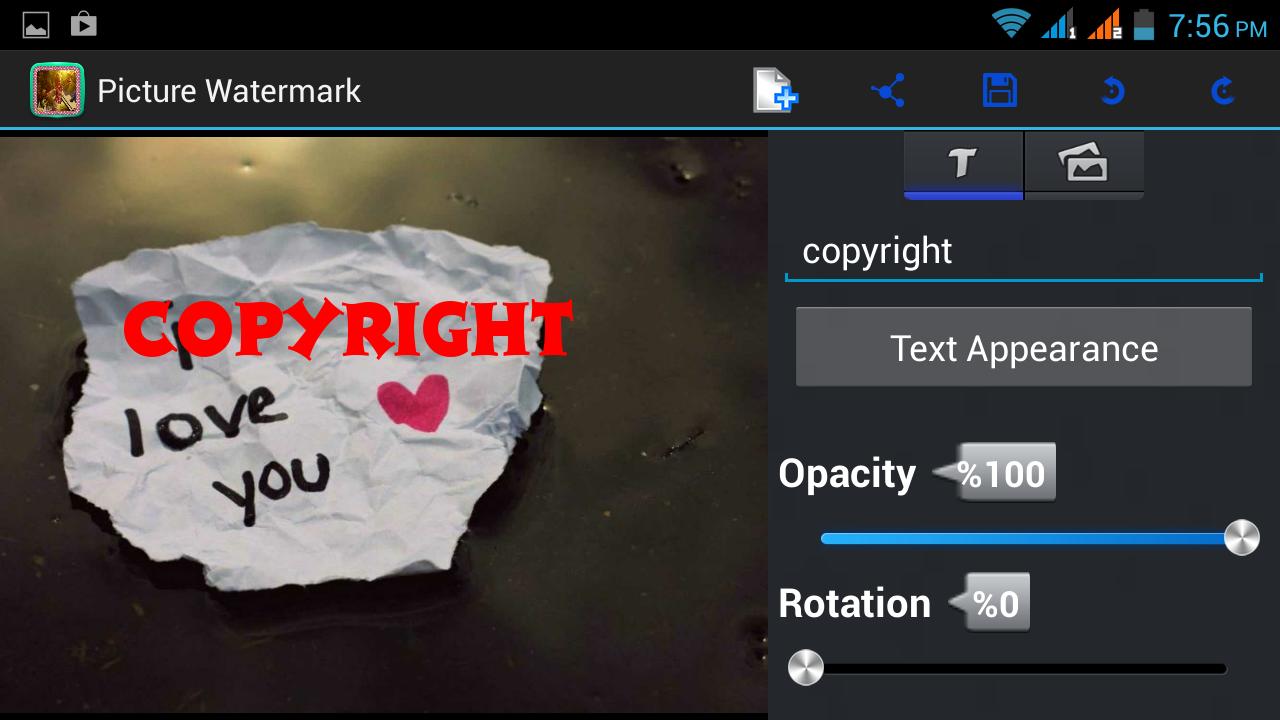Redo the last undone change
This screenshot has width=1280, height=720.
pyautogui.click(x=1224, y=90)
